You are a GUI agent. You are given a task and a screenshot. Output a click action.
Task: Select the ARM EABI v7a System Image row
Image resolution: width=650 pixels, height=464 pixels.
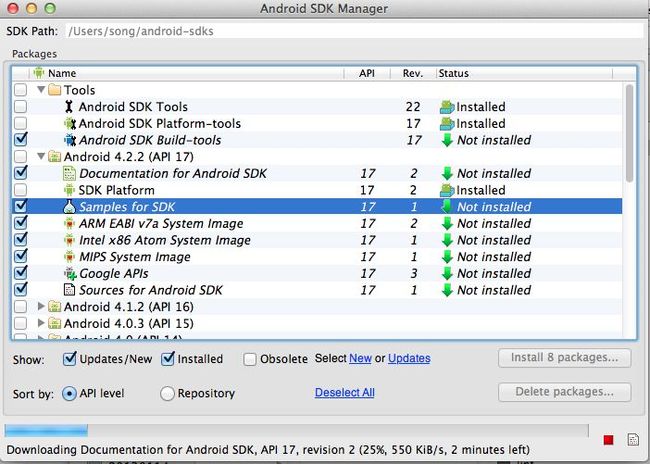317,223
